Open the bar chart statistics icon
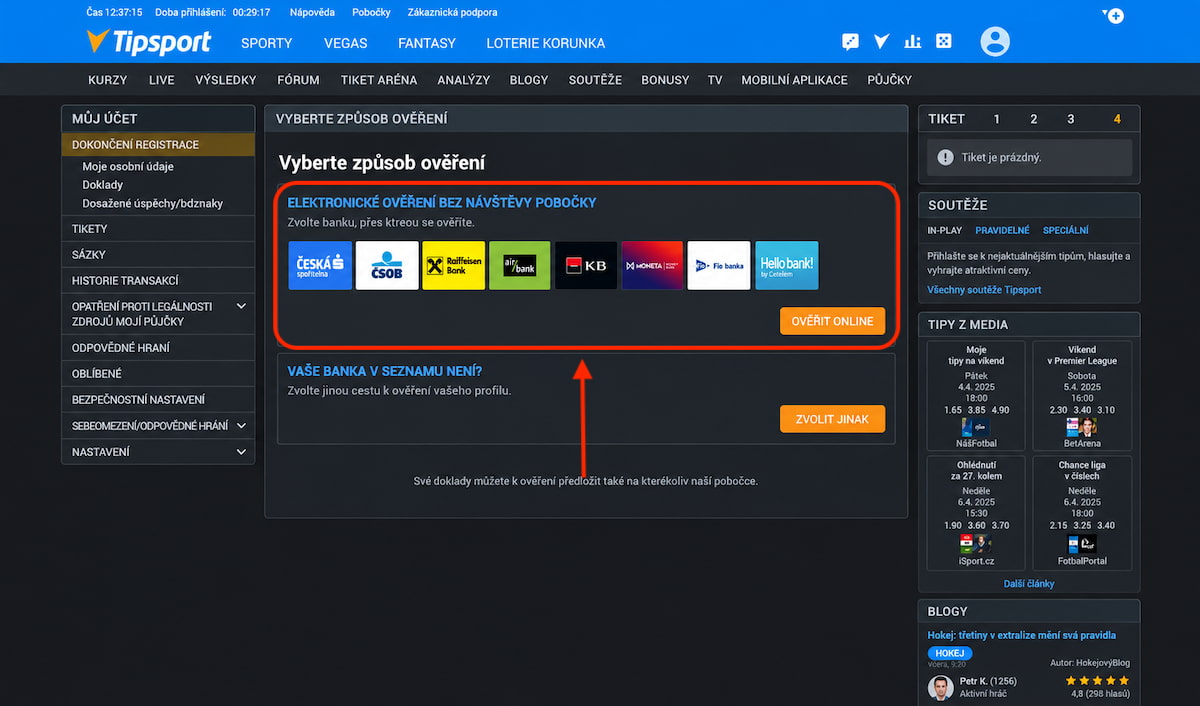Screen dimensions: 1200x706 click(912, 42)
